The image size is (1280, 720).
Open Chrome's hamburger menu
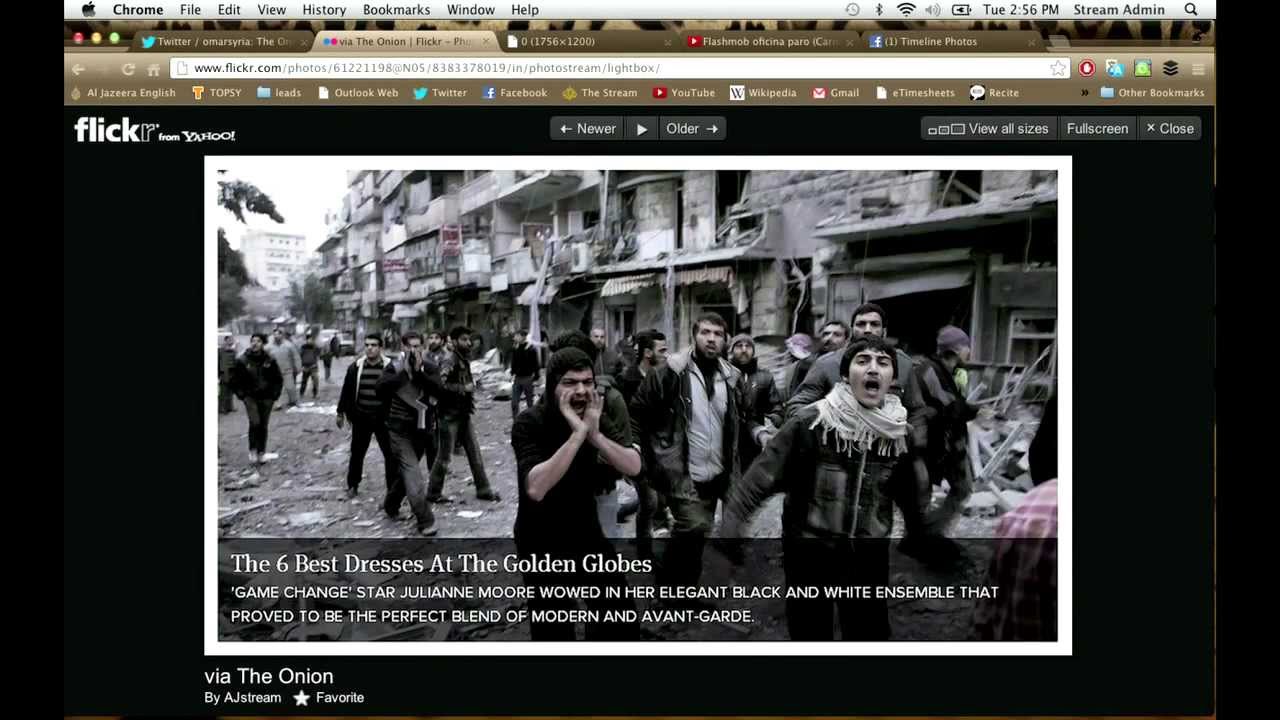coord(1198,69)
